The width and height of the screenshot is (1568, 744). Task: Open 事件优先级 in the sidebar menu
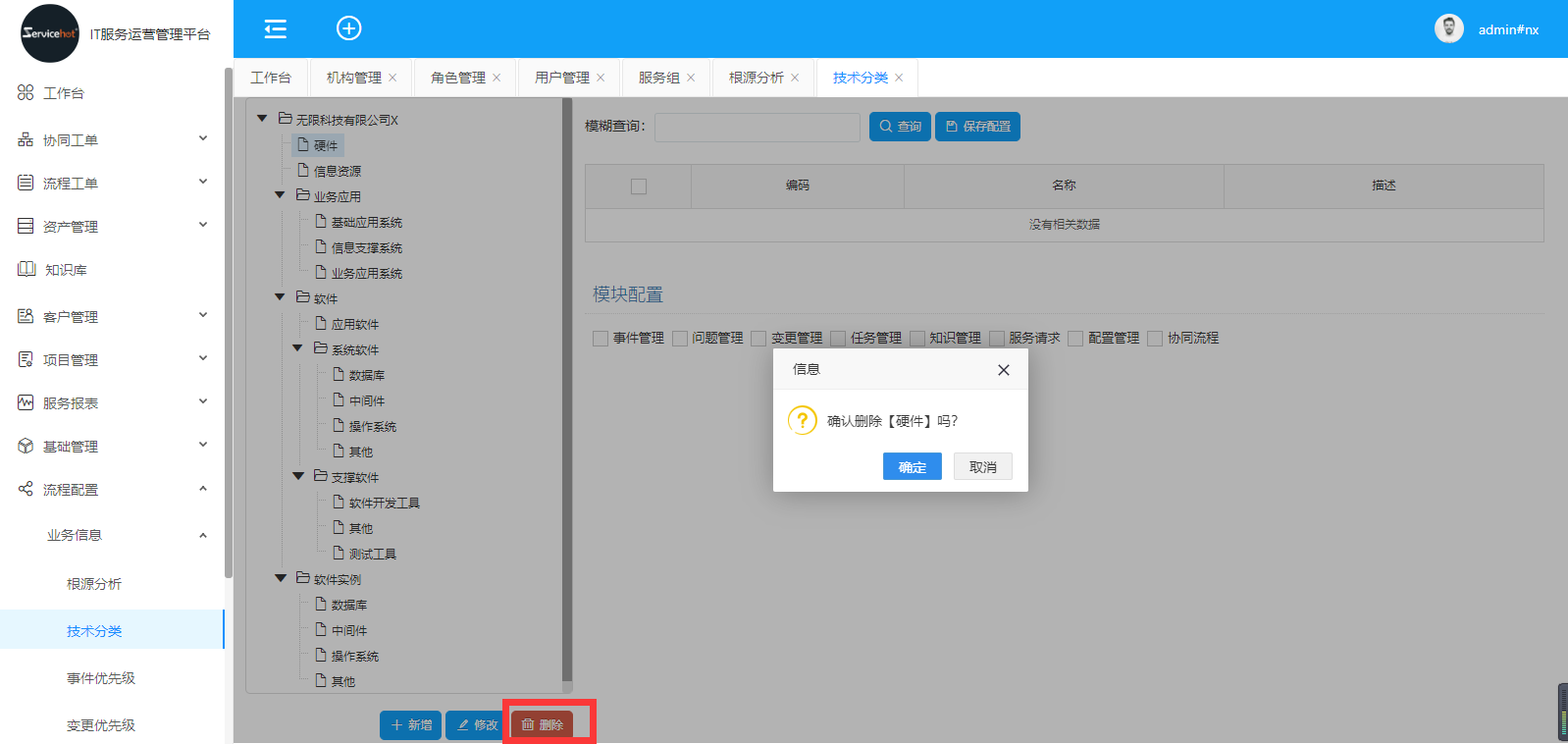pyautogui.click(x=101, y=678)
